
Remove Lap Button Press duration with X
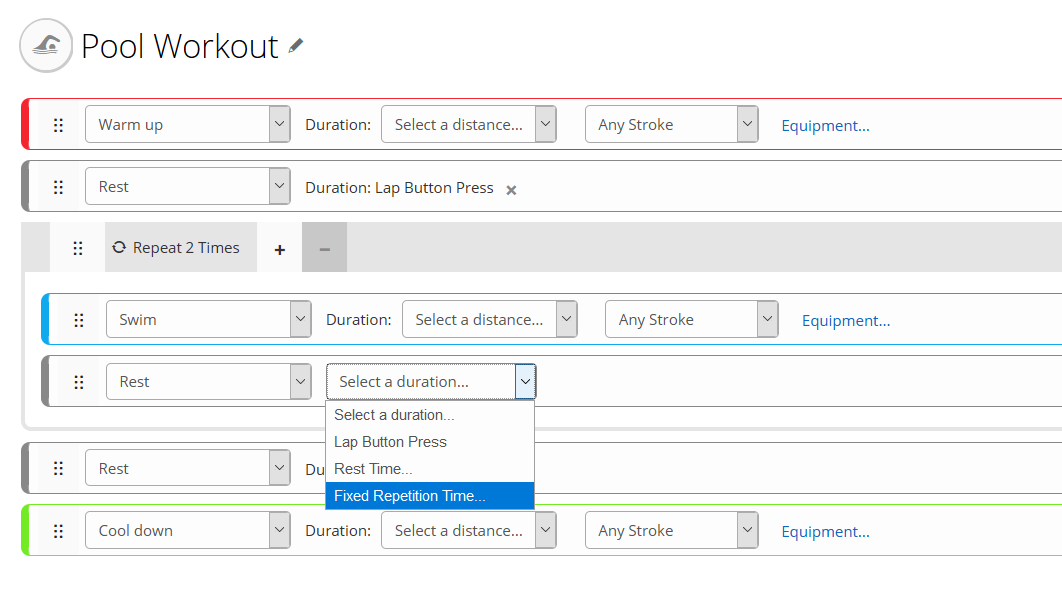[x=511, y=189]
